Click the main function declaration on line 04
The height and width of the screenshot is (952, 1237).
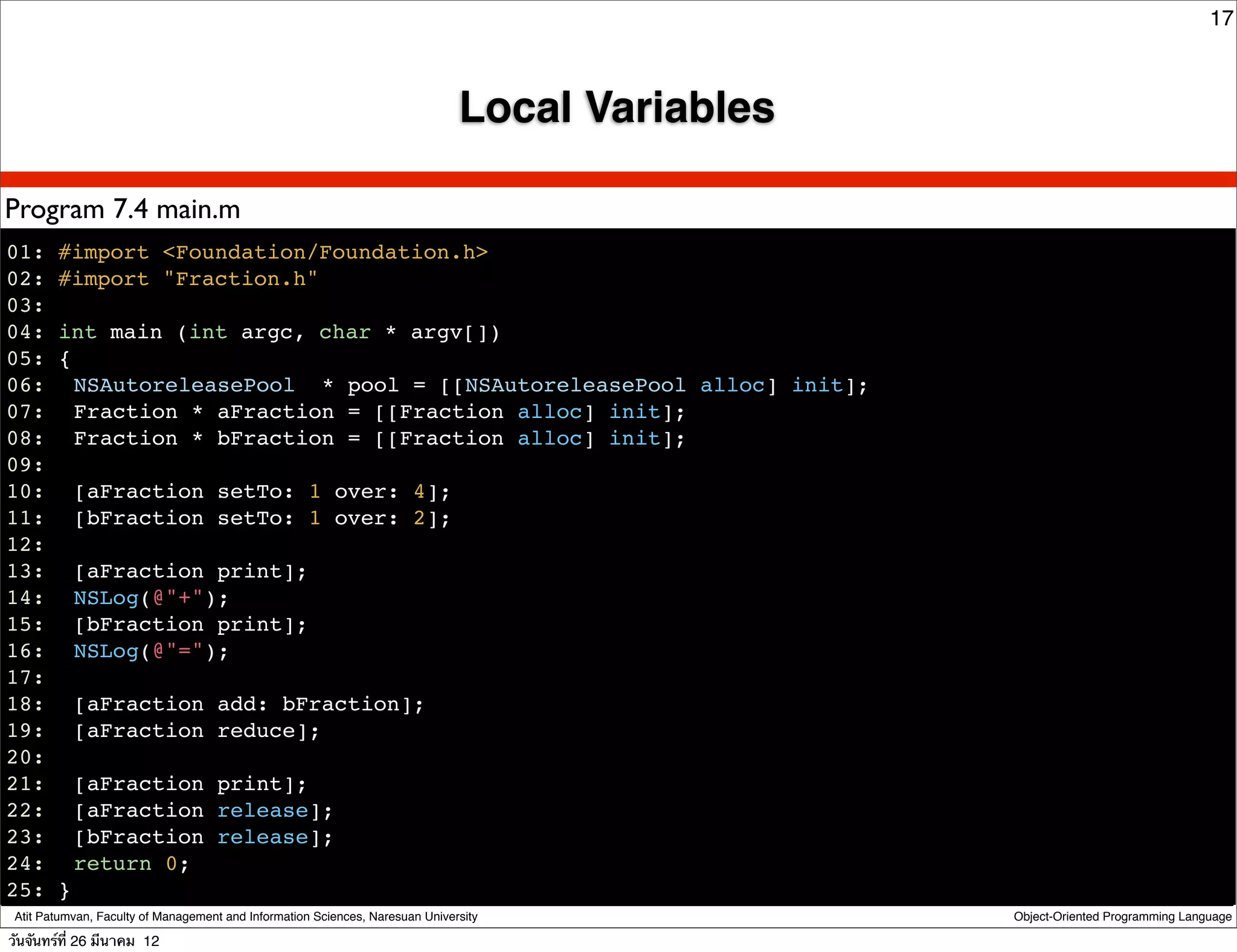coord(279,332)
